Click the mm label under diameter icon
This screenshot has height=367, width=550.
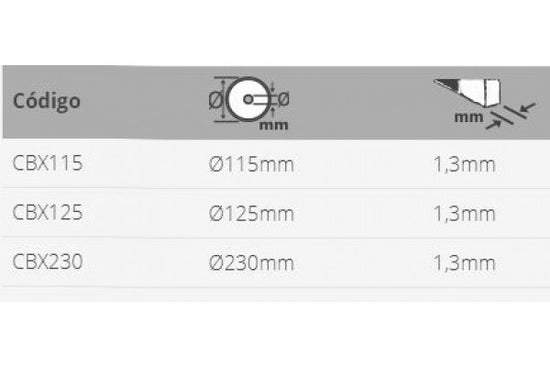tap(274, 125)
